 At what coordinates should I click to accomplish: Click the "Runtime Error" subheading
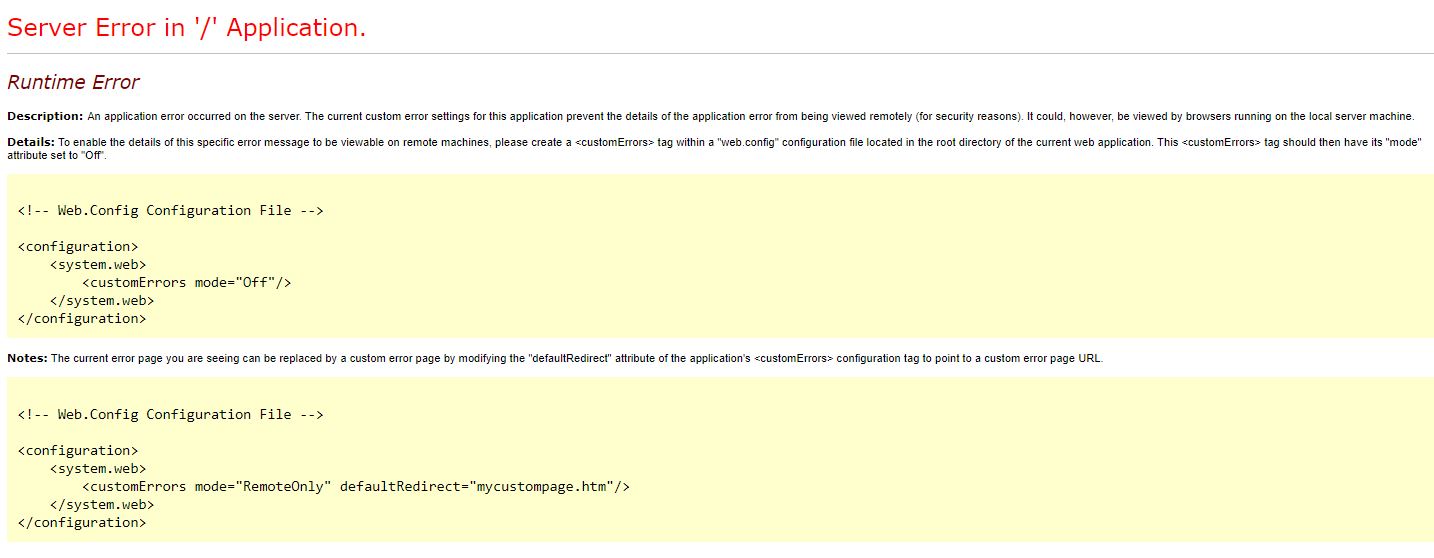[73, 82]
